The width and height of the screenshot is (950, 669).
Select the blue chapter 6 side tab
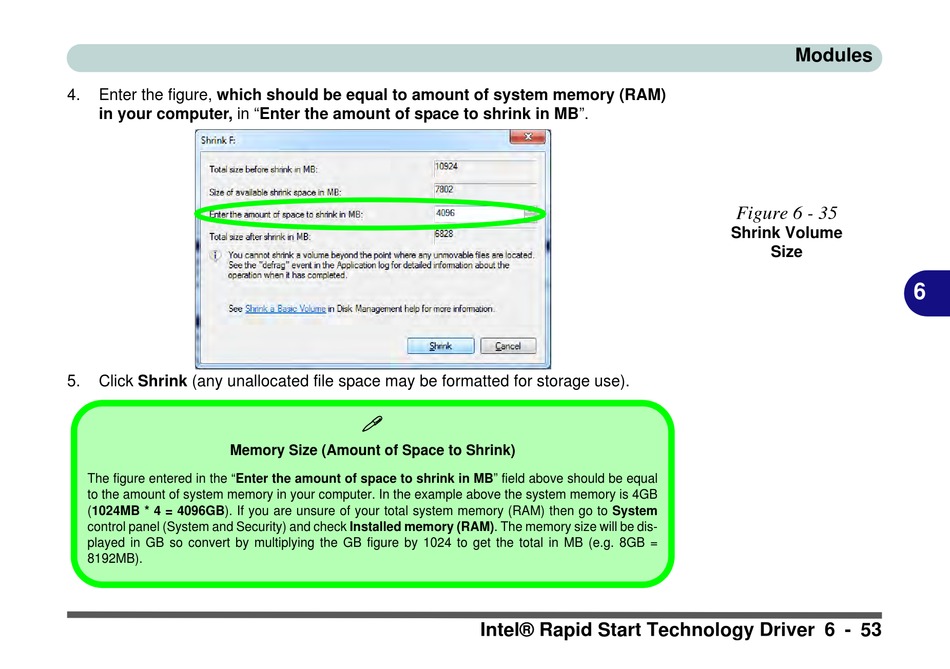tap(927, 293)
